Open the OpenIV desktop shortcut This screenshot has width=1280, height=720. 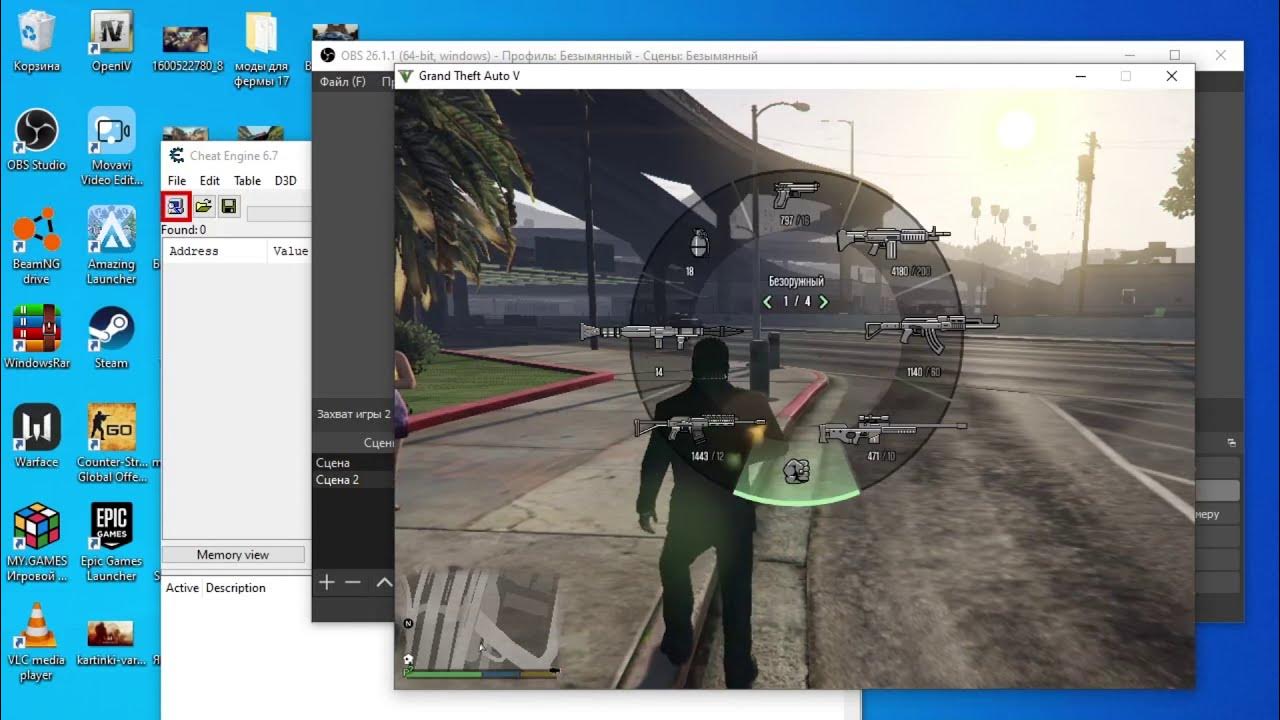[x=112, y=43]
